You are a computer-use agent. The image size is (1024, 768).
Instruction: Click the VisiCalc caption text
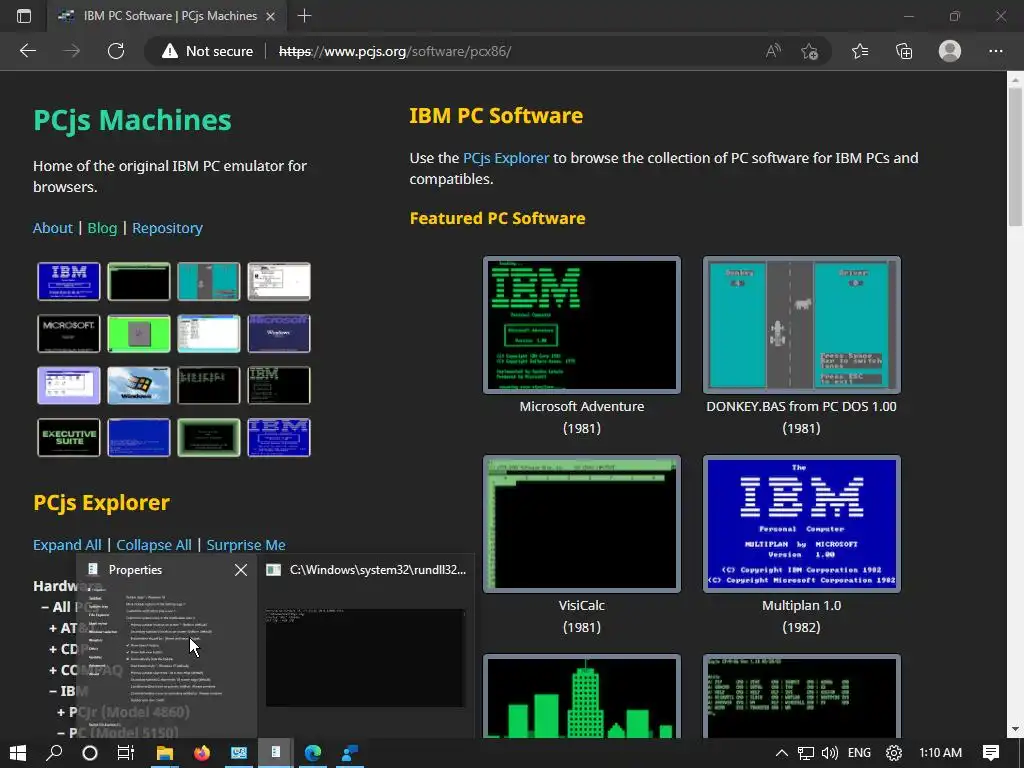point(581,605)
